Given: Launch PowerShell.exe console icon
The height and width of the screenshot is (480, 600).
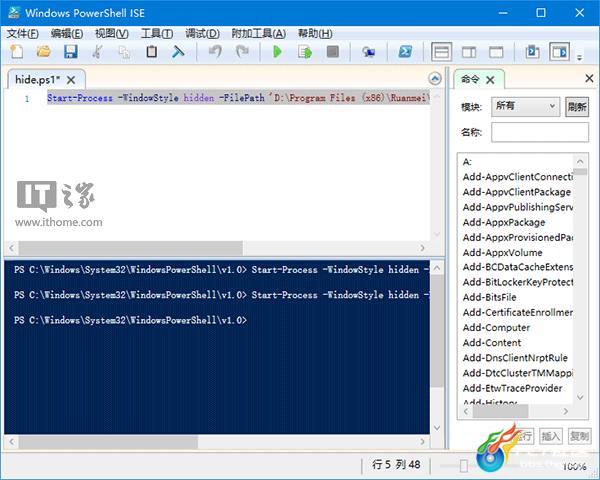Looking at the screenshot, I should (405, 52).
